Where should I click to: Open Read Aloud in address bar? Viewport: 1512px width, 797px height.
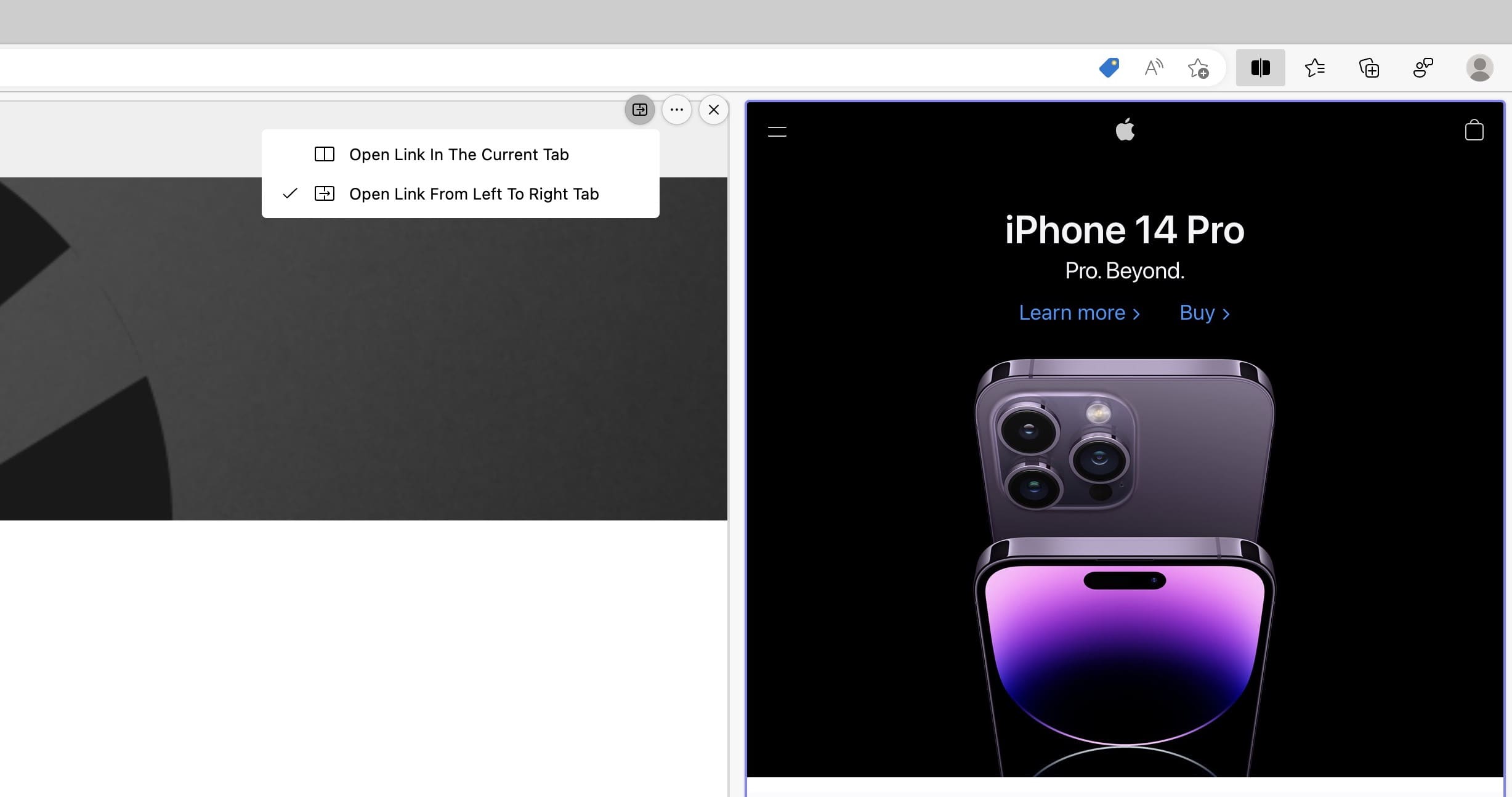(1154, 68)
